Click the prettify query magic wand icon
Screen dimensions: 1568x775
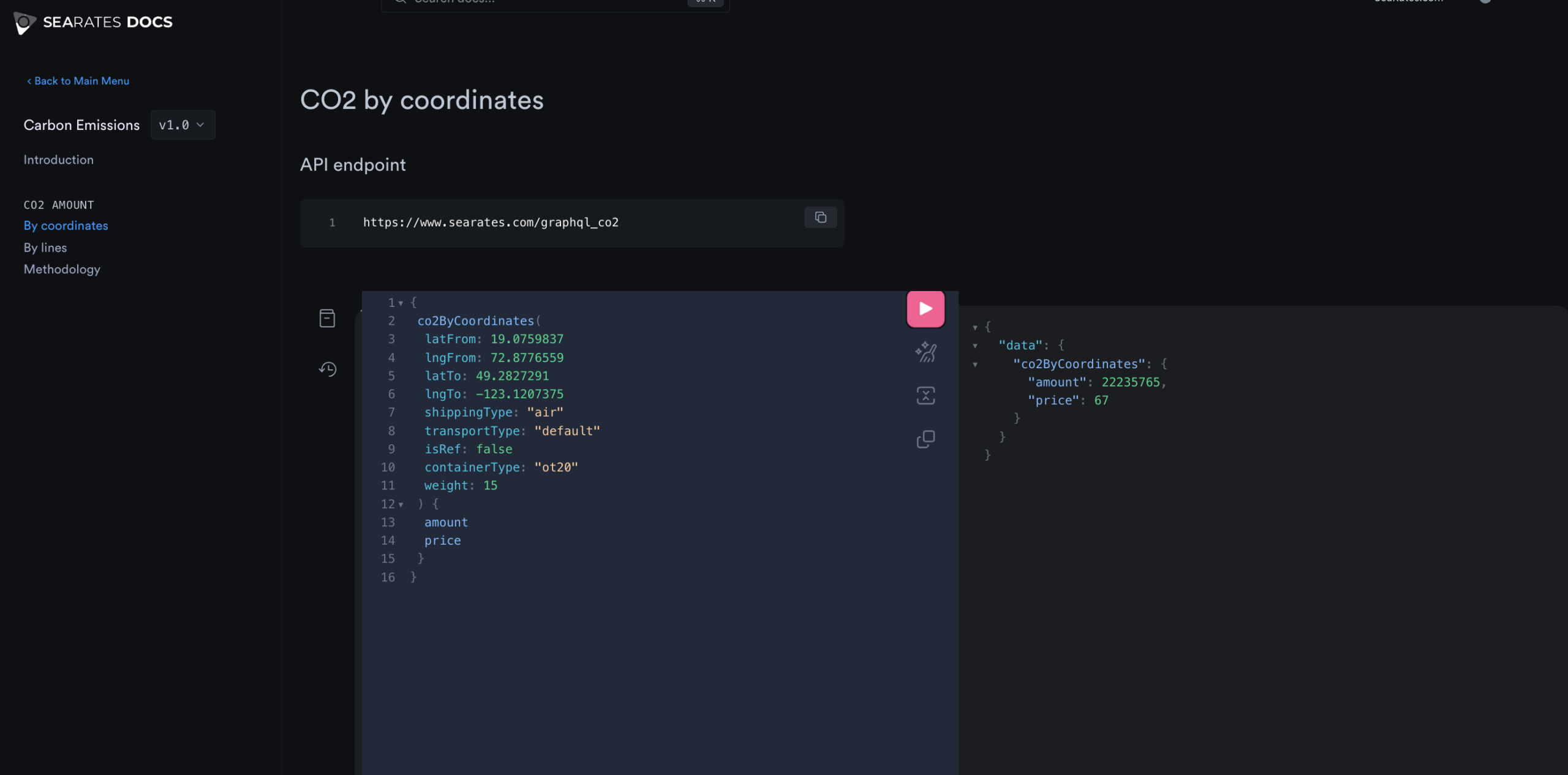(x=925, y=352)
